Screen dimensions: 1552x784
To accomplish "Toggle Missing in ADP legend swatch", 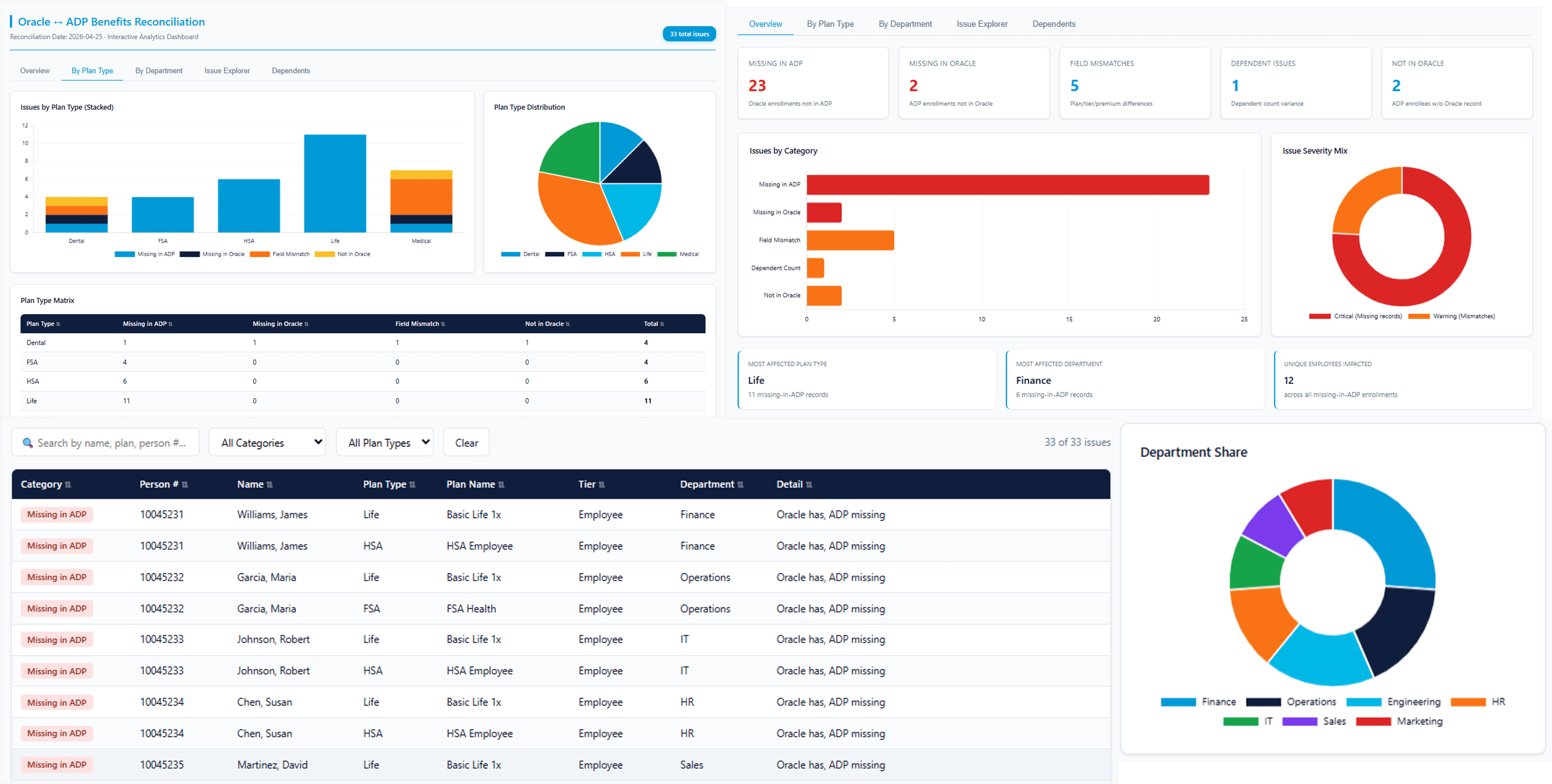I will 125,254.
